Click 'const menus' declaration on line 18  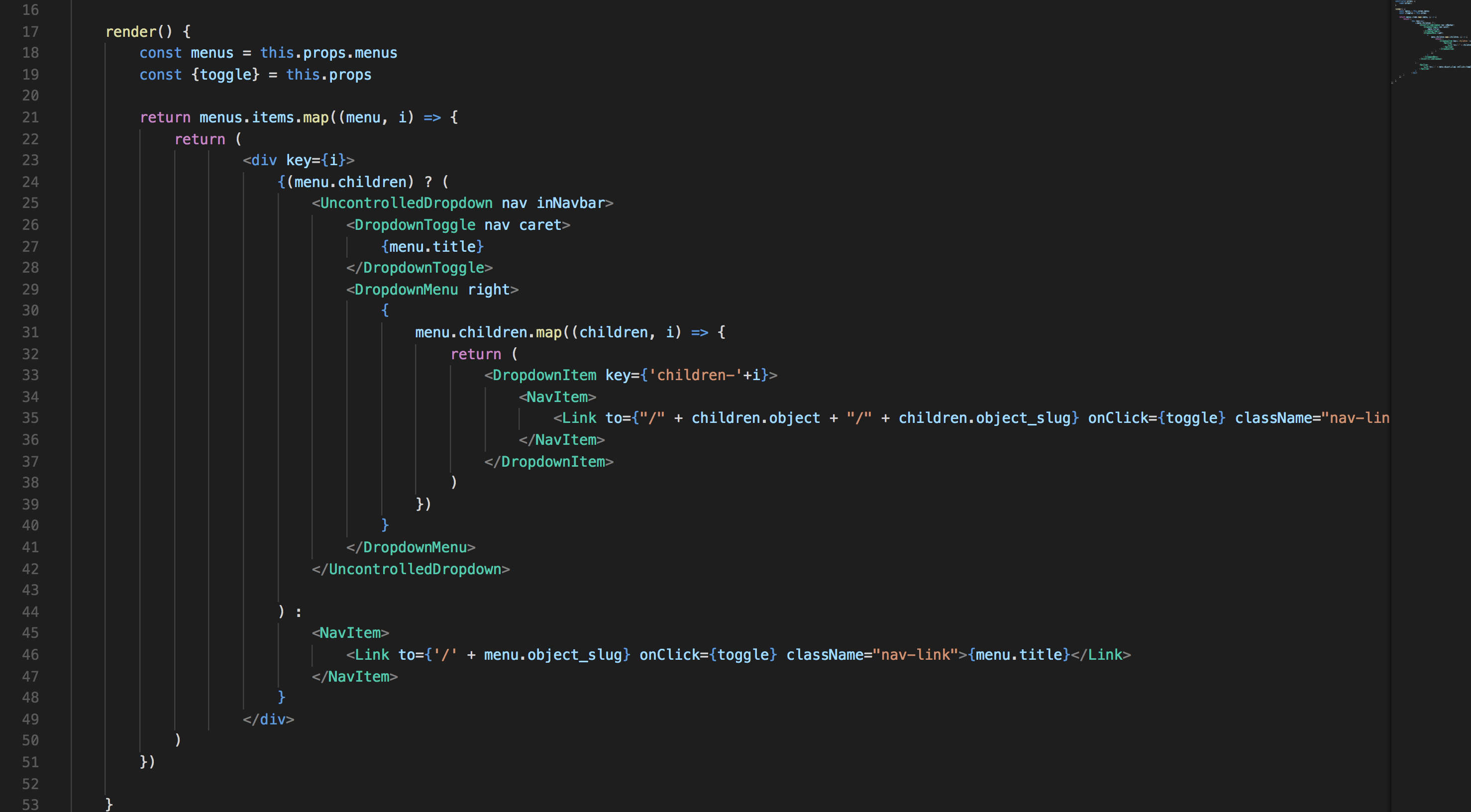tap(186, 53)
